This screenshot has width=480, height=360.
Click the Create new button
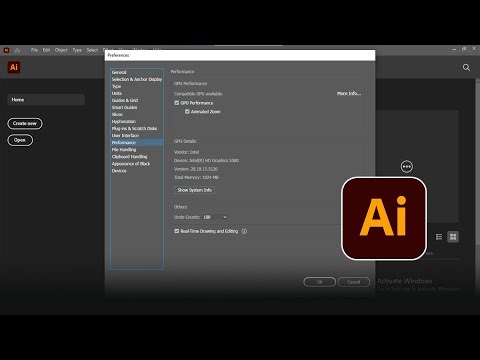point(25,123)
